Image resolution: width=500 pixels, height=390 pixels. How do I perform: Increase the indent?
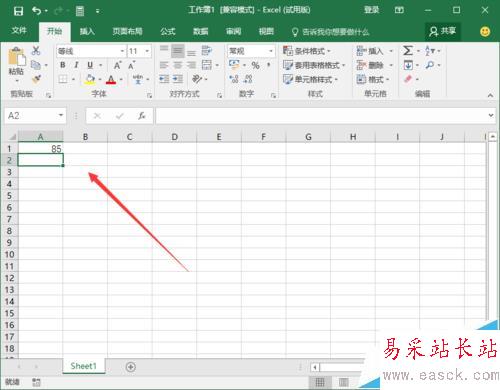[x=178, y=79]
